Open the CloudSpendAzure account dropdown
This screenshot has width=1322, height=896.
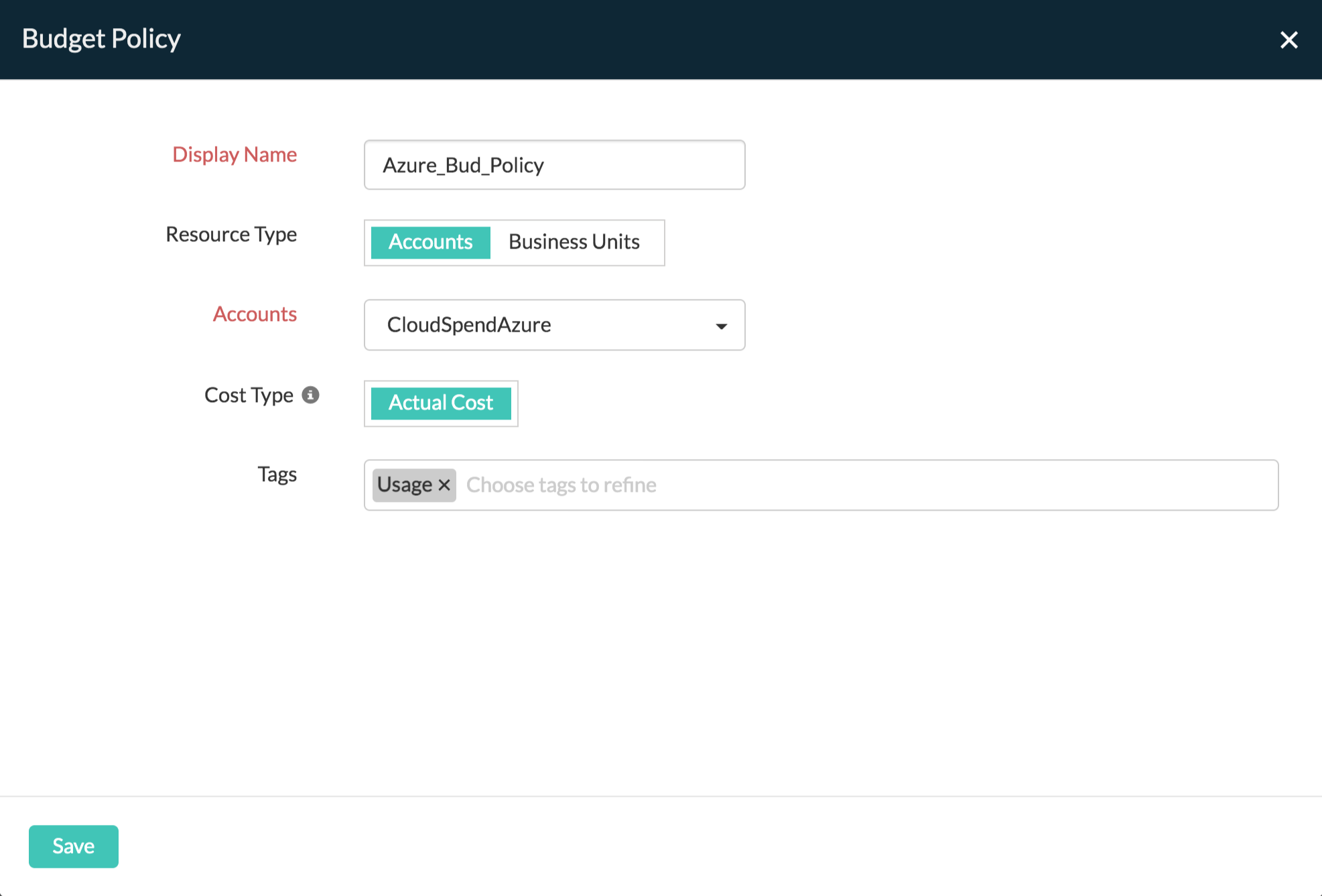point(554,326)
